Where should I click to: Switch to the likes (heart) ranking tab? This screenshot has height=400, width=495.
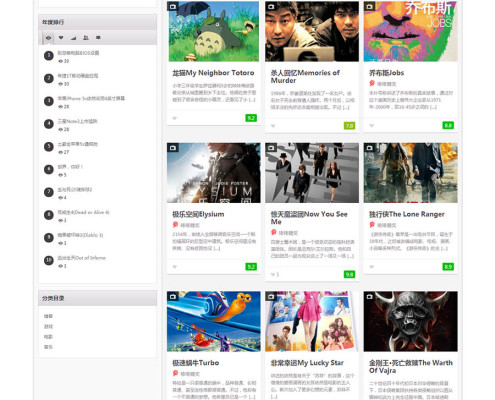pos(61,38)
